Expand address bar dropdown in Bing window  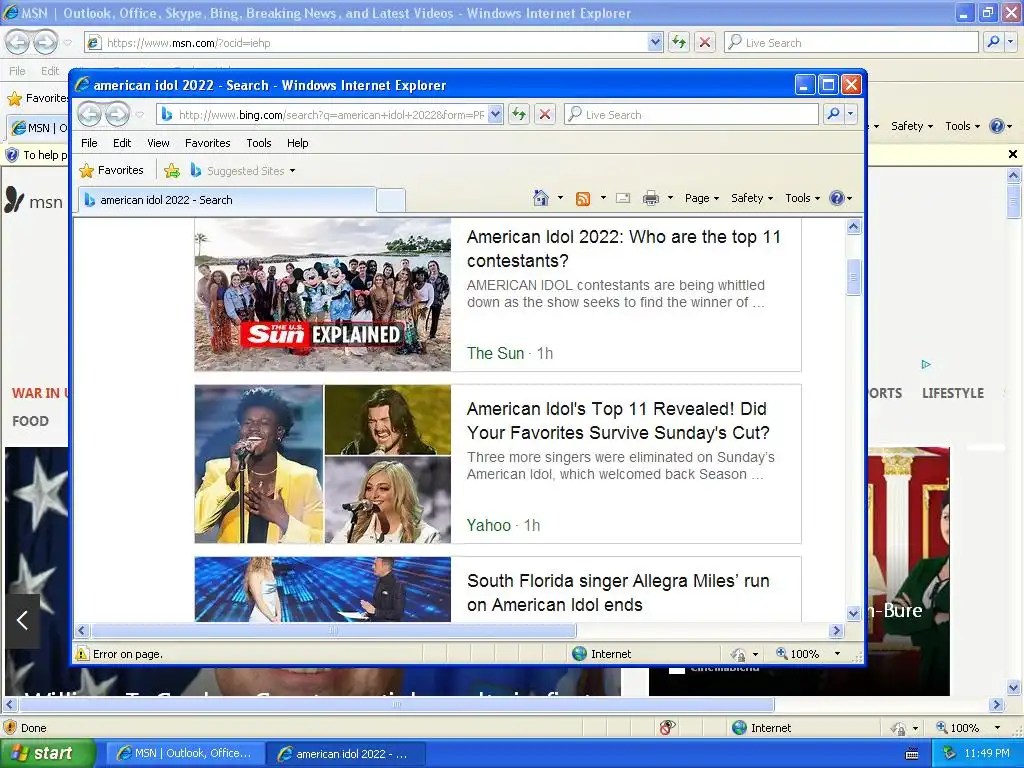[x=496, y=114]
